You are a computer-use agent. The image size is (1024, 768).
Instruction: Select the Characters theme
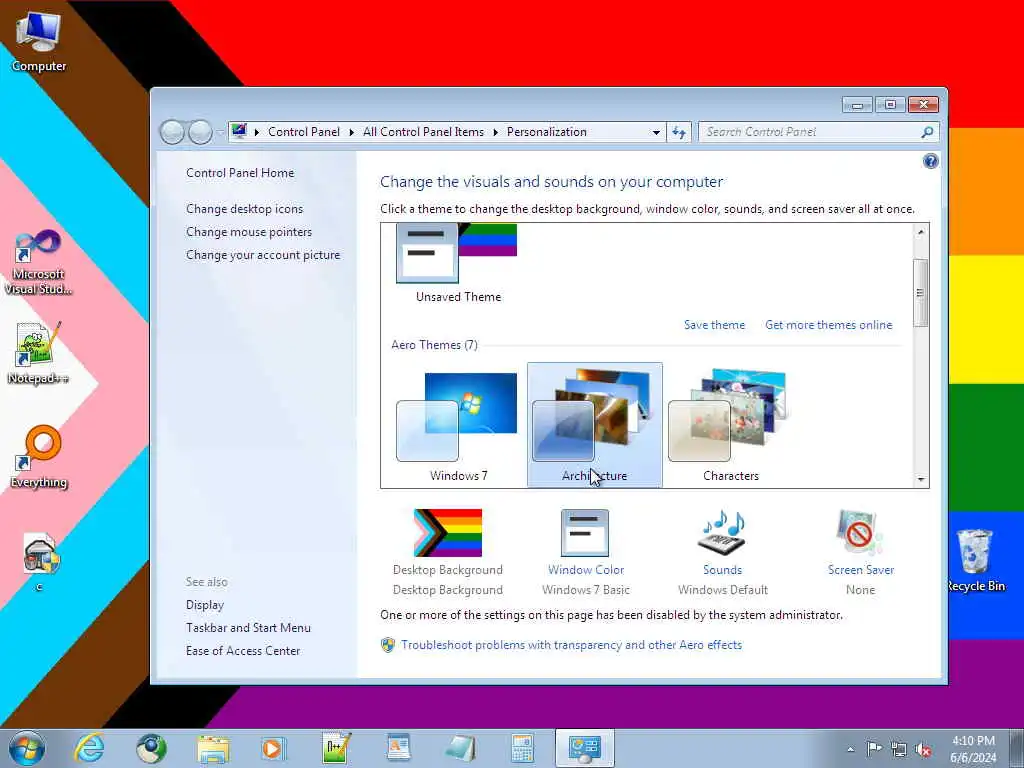pos(730,424)
